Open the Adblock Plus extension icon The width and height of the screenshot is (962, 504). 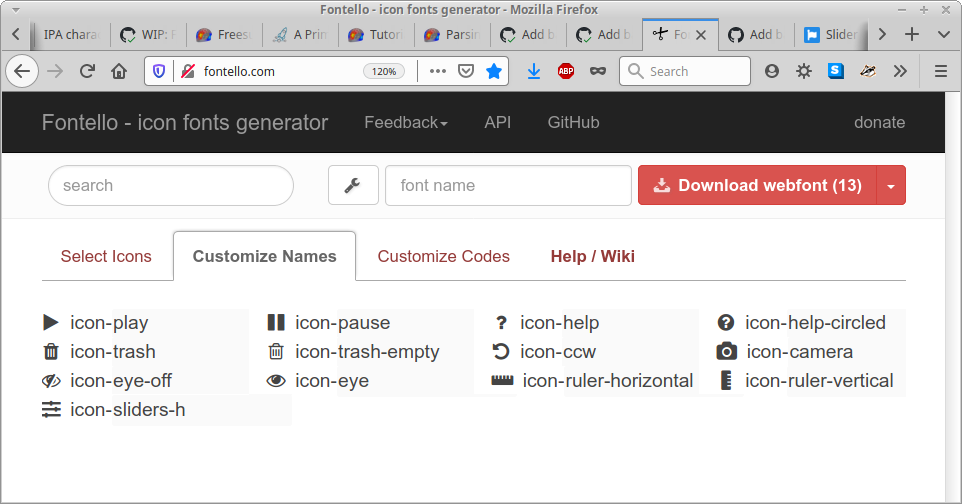click(566, 72)
